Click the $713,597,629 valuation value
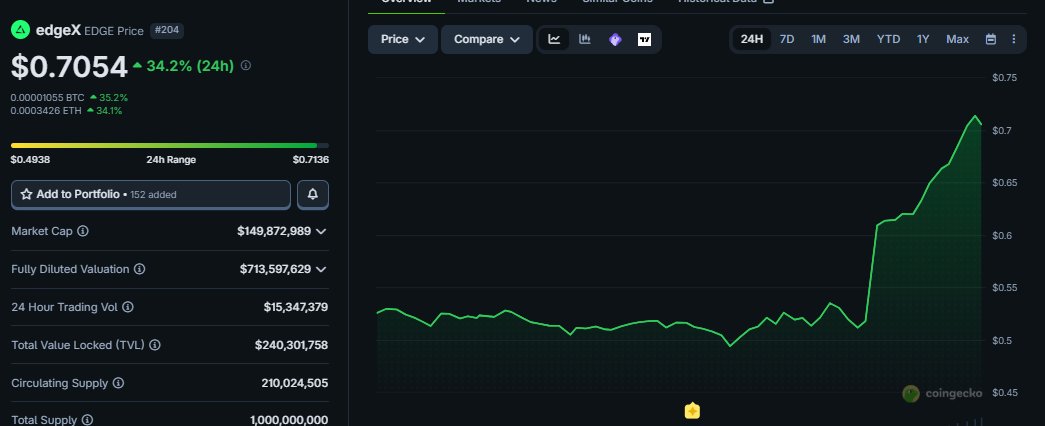Screen dimensions: 1045x426 point(275,269)
